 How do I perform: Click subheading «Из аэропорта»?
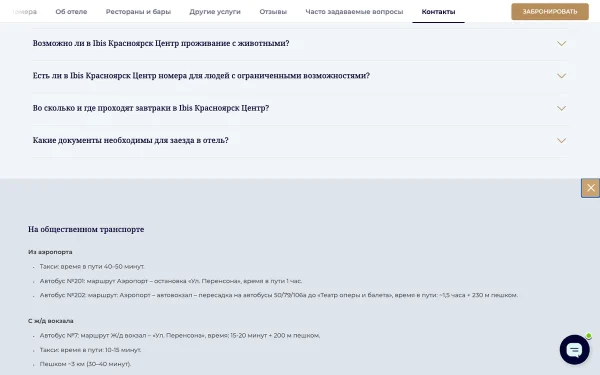[x=50, y=252]
